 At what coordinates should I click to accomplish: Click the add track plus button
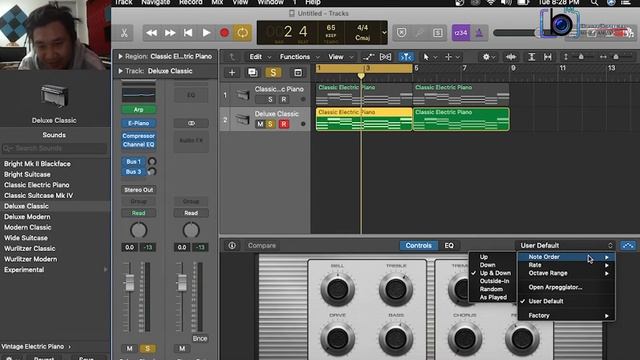pos(232,73)
